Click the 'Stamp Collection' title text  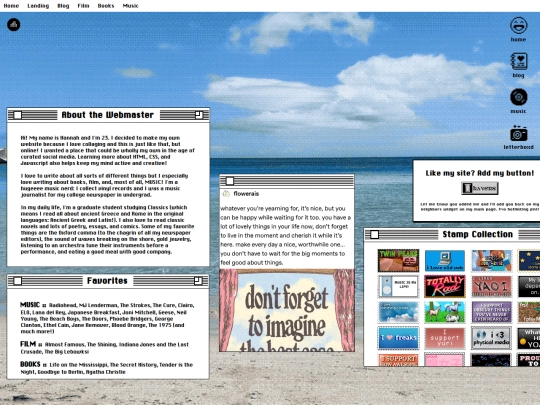click(x=478, y=235)
